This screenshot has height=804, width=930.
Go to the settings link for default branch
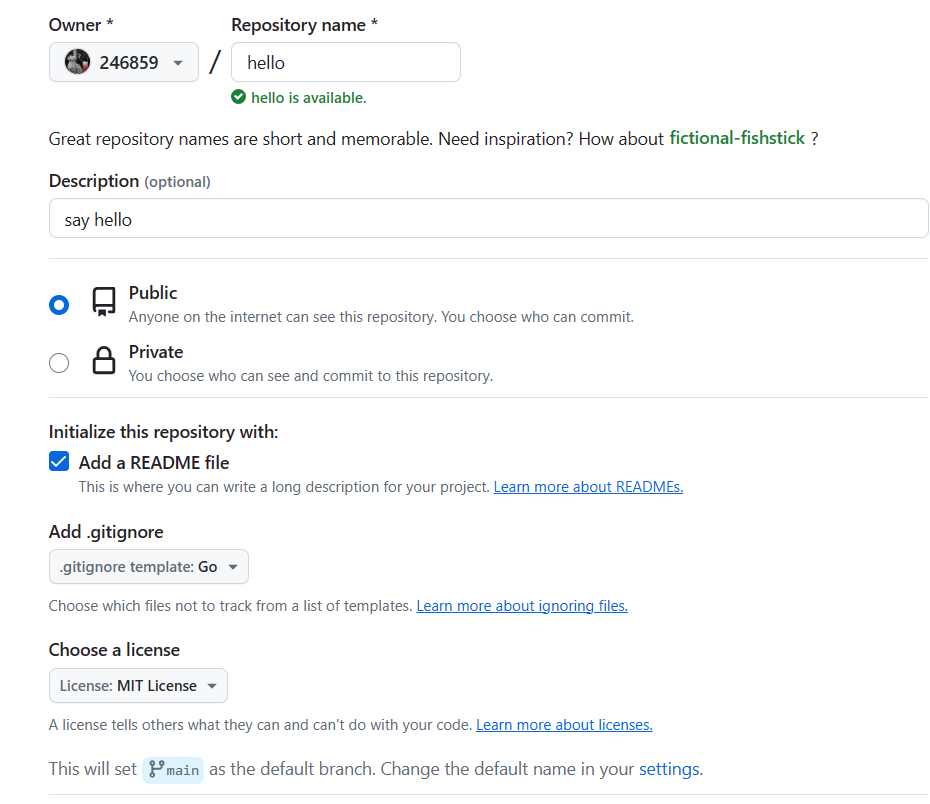pyautogui.click(x=669, y=769)
